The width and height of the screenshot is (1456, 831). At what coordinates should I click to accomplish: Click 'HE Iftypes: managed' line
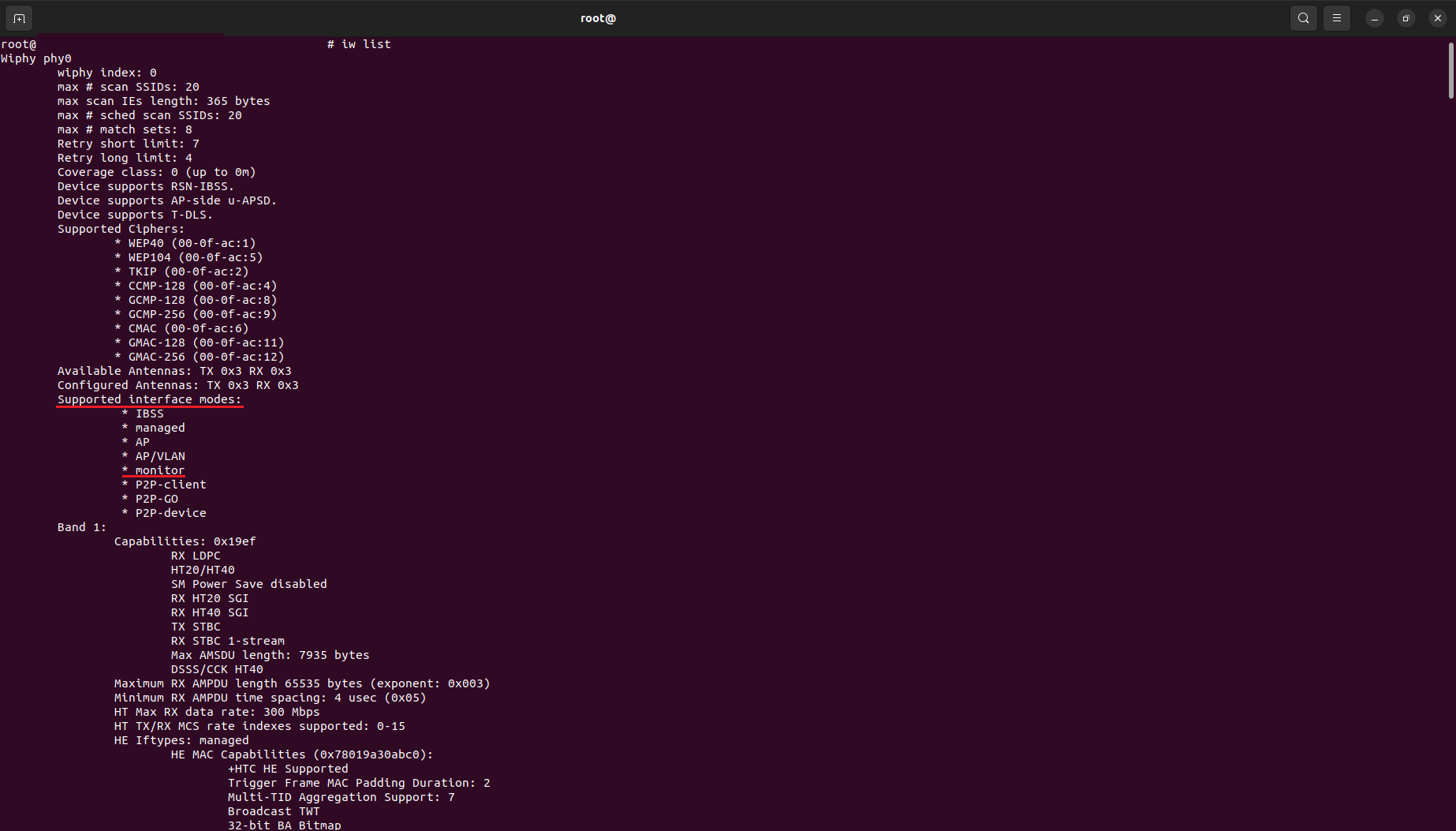pyautogui.click(x=181, y=740)
